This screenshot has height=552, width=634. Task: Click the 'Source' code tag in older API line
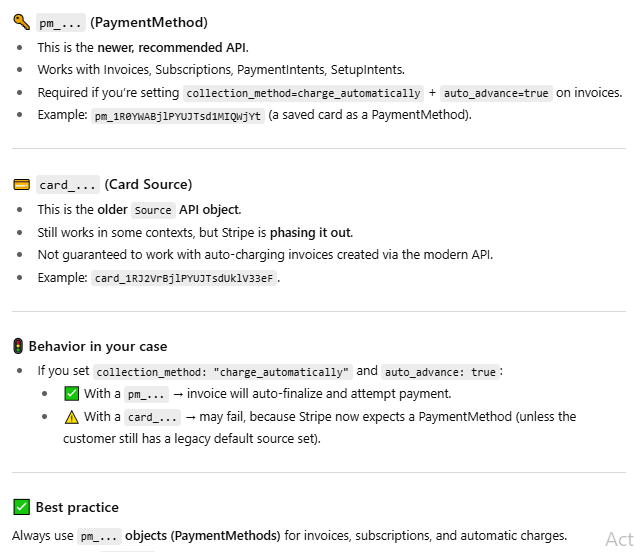[152, 210]
